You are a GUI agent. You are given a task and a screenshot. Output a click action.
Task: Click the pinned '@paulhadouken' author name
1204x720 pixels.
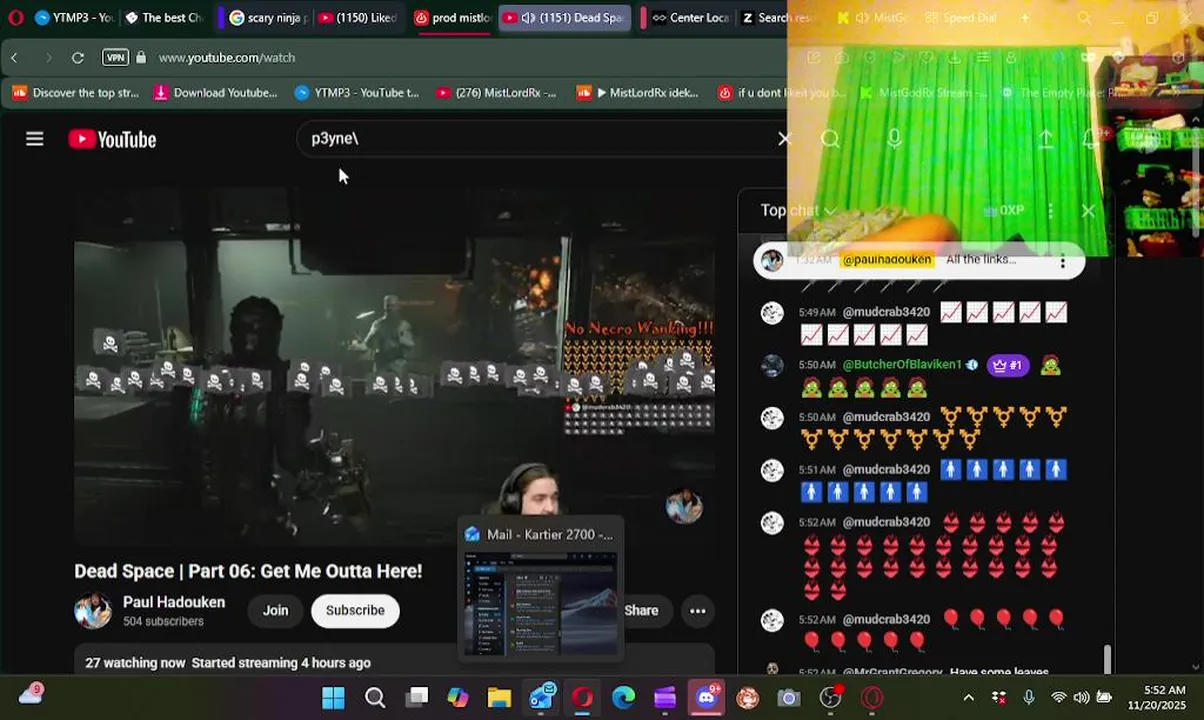(887, 260)
